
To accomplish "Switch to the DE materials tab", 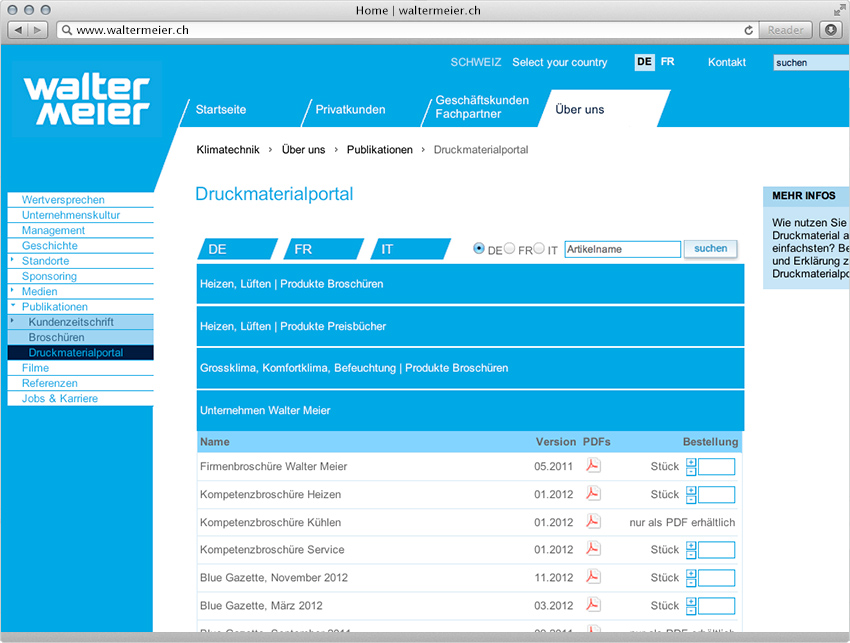I will (237, 249).
